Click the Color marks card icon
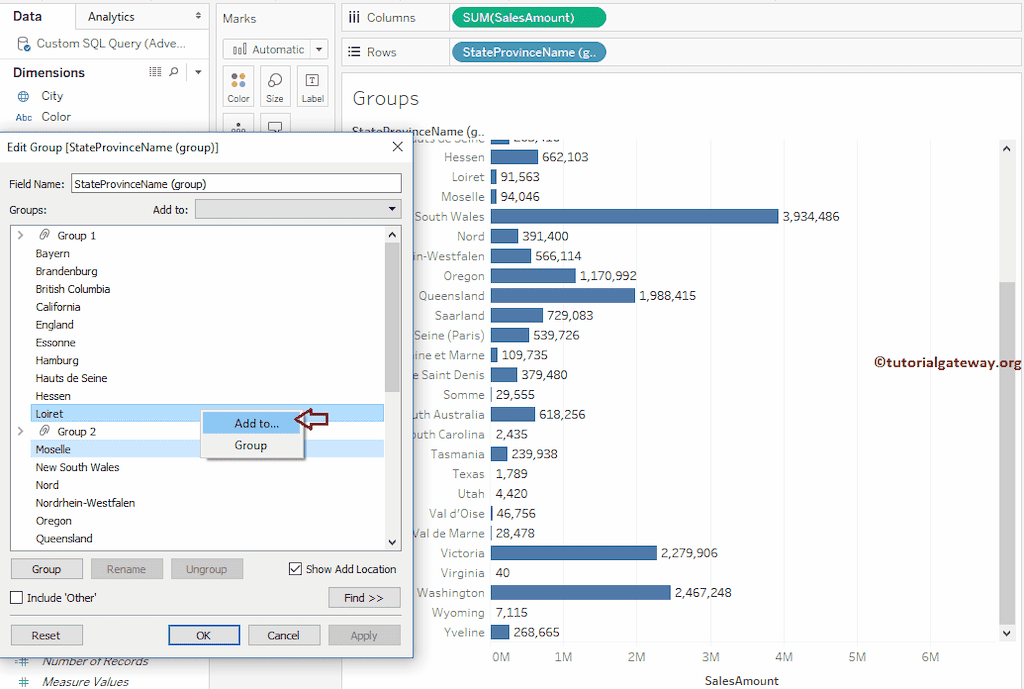The image size is (1024, 689). [x=238, y=81]
